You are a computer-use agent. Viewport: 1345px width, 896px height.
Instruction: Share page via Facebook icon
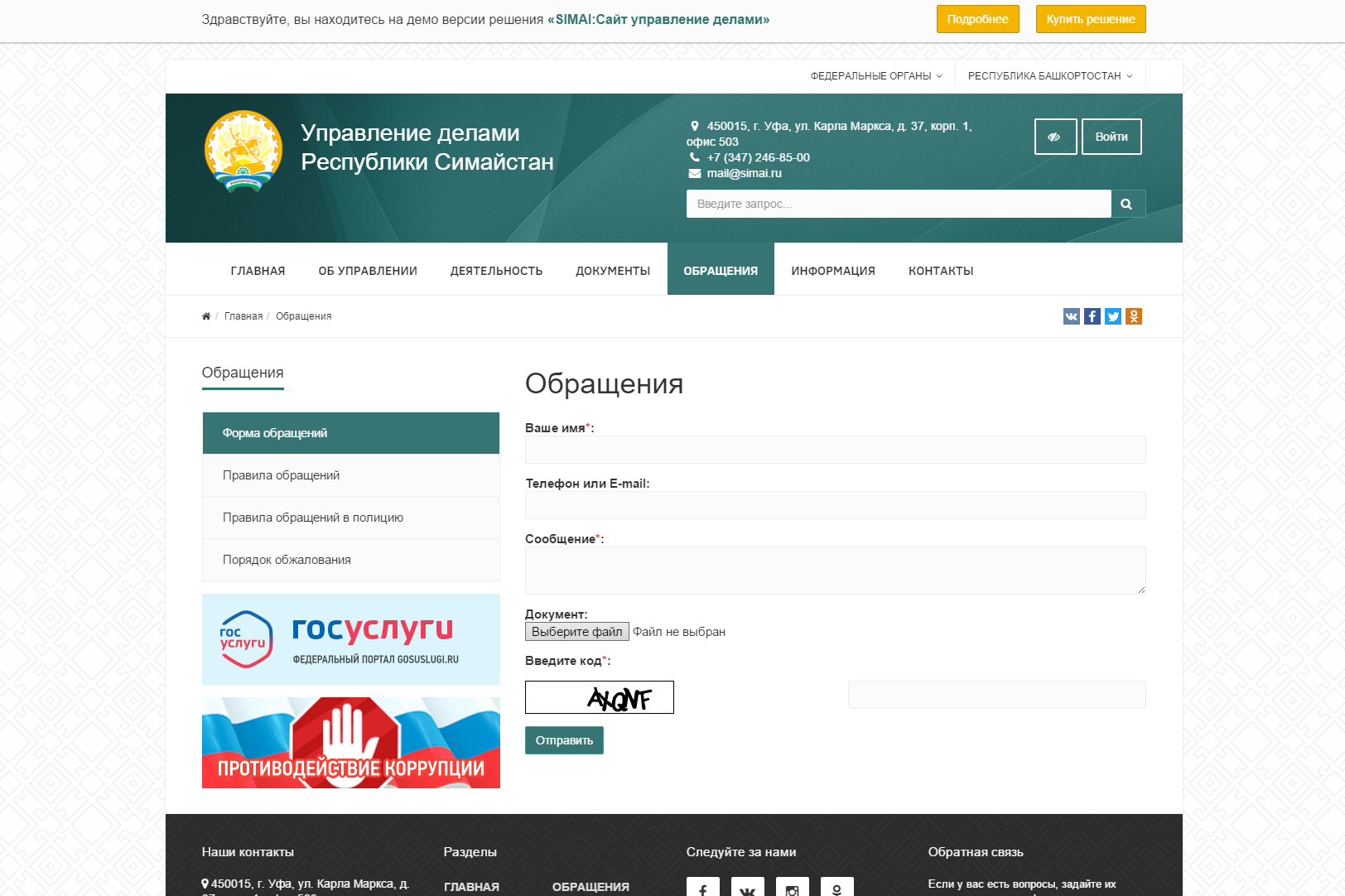tap(1092, 316)
